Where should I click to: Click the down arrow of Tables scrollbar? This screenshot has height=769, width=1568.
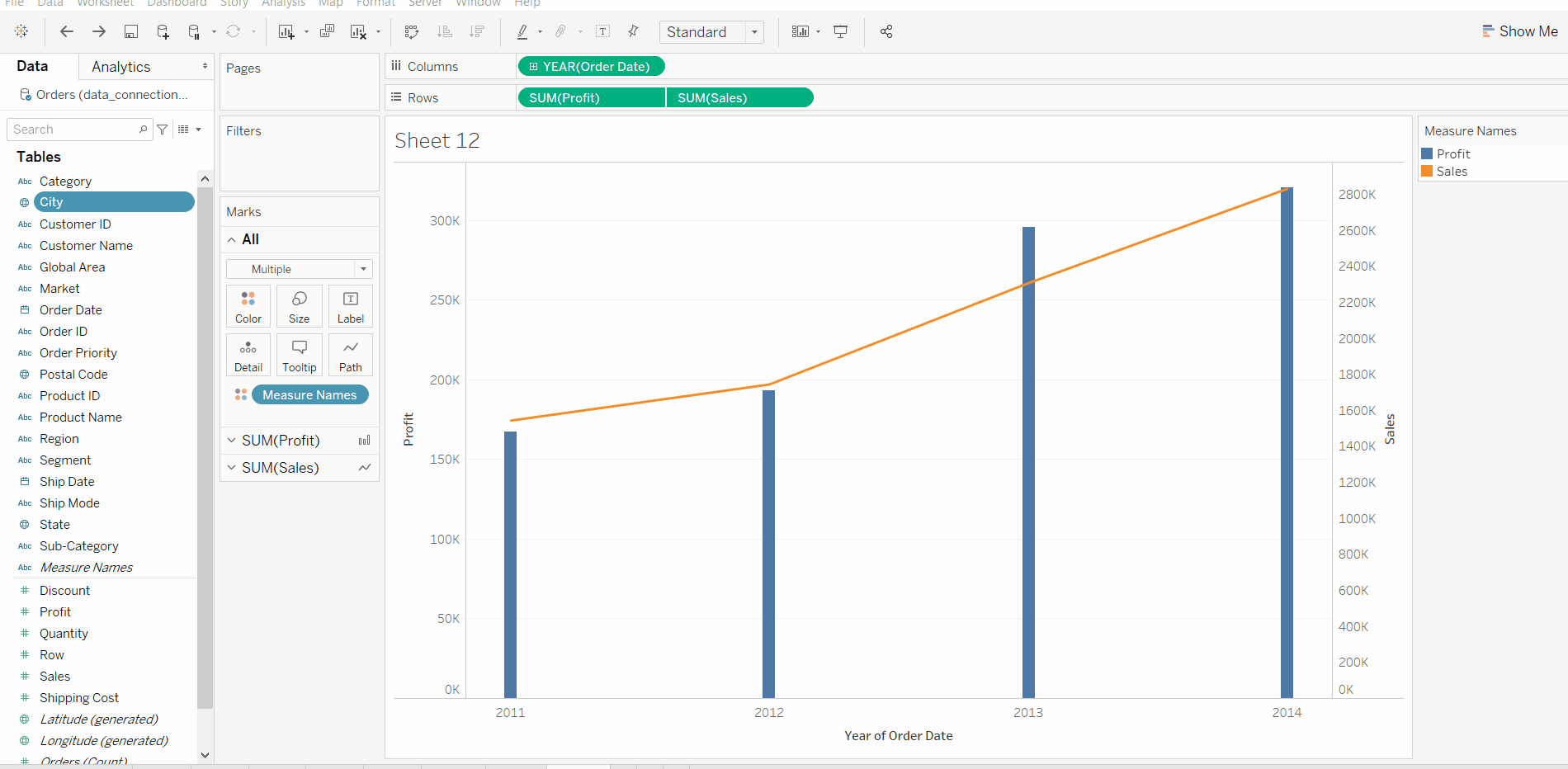click(205, 755)
